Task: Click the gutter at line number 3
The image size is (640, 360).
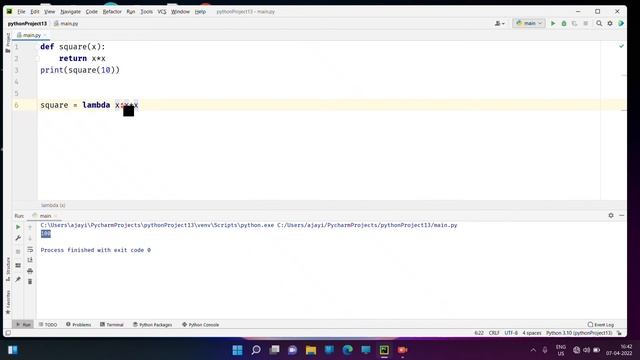Action: 17,70
